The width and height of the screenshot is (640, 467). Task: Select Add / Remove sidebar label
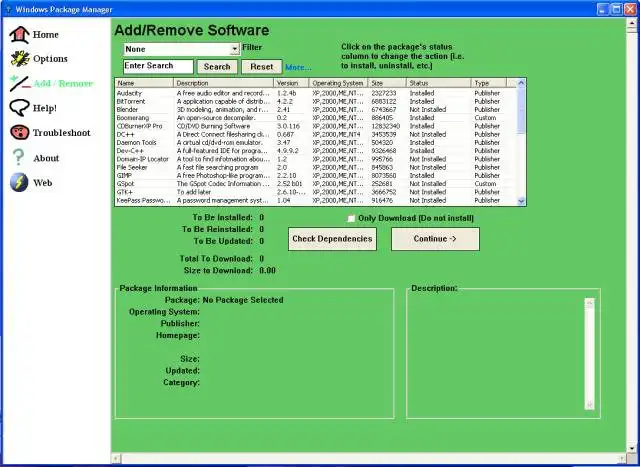pyautogui.click(x=63, y=83)
